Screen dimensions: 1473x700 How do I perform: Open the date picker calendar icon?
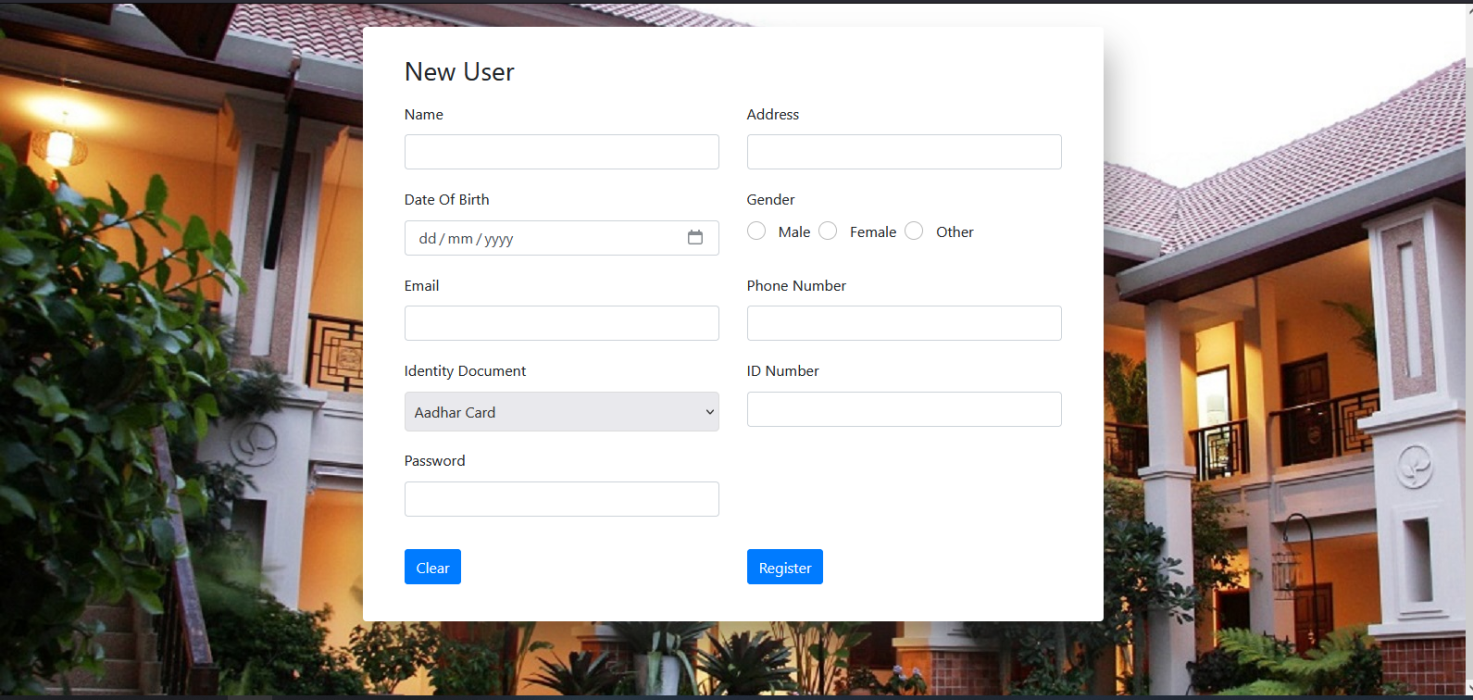695,238
